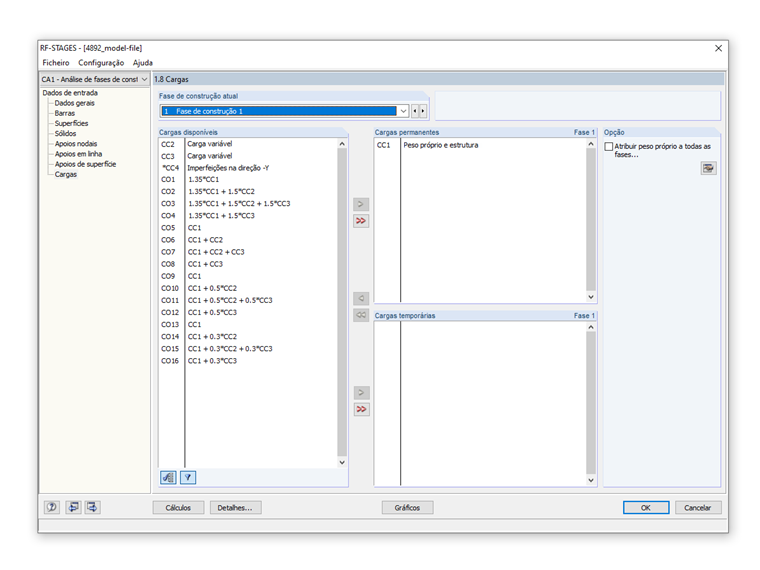Select CC3 Carga variável in available loads
Viewport: 760px width, 570px height.
coord(248,156)
